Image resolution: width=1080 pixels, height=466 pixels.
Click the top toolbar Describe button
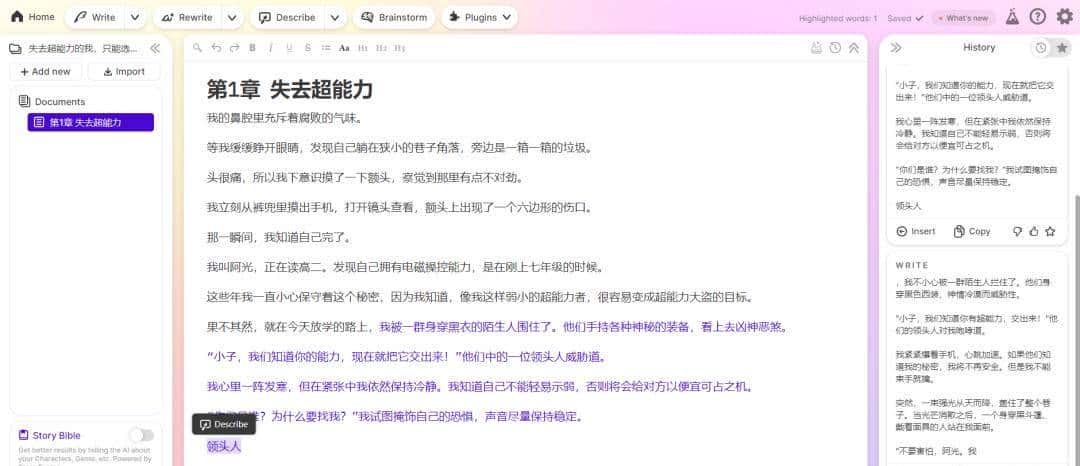pyautogui.click(x=287, y=17)
